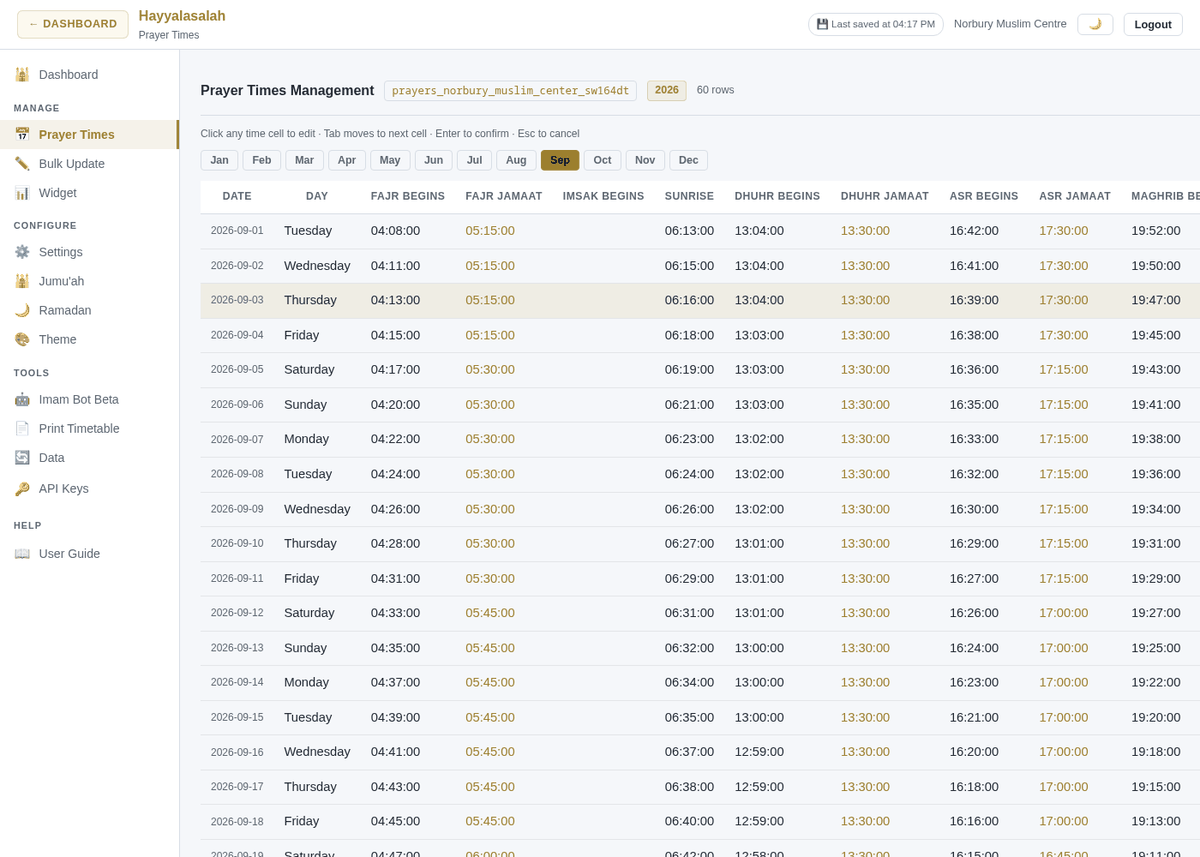Select the Sep month tab

coord(560,160)
